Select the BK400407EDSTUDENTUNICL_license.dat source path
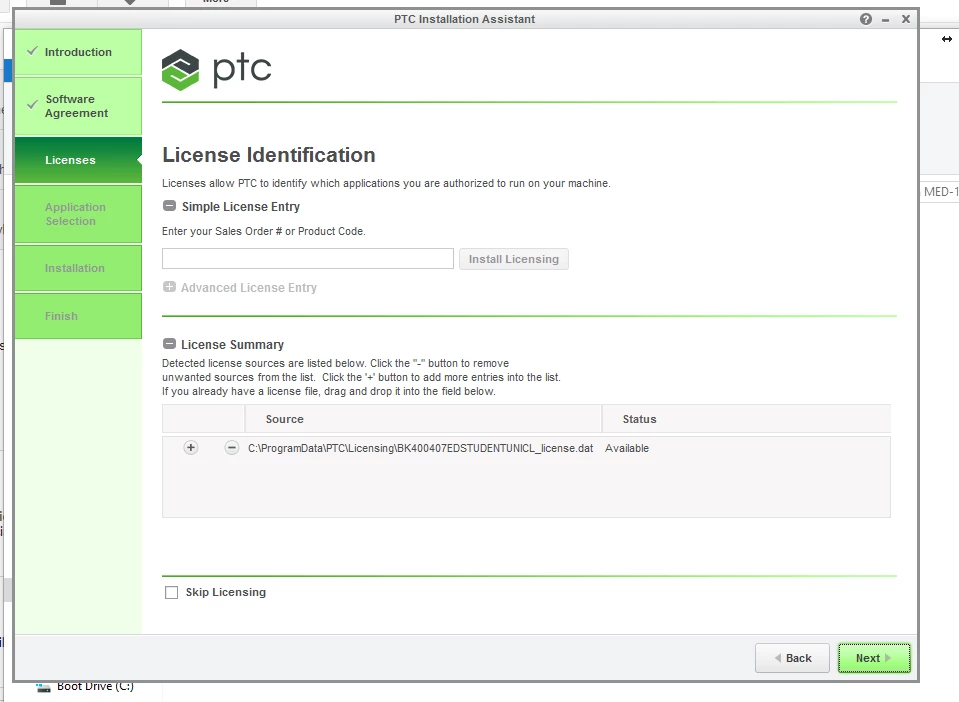Viewport: 959px width, 702px height. pos(420,448)
